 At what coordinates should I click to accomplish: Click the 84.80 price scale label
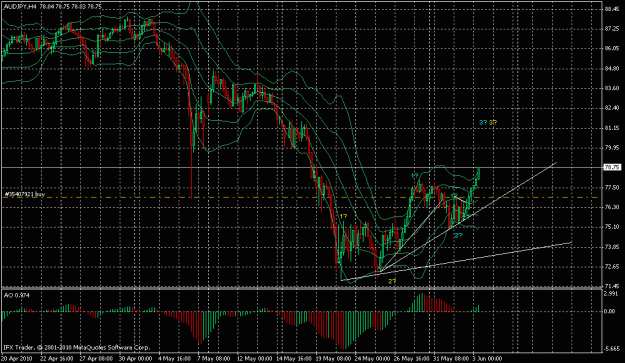tap(612, 69)
